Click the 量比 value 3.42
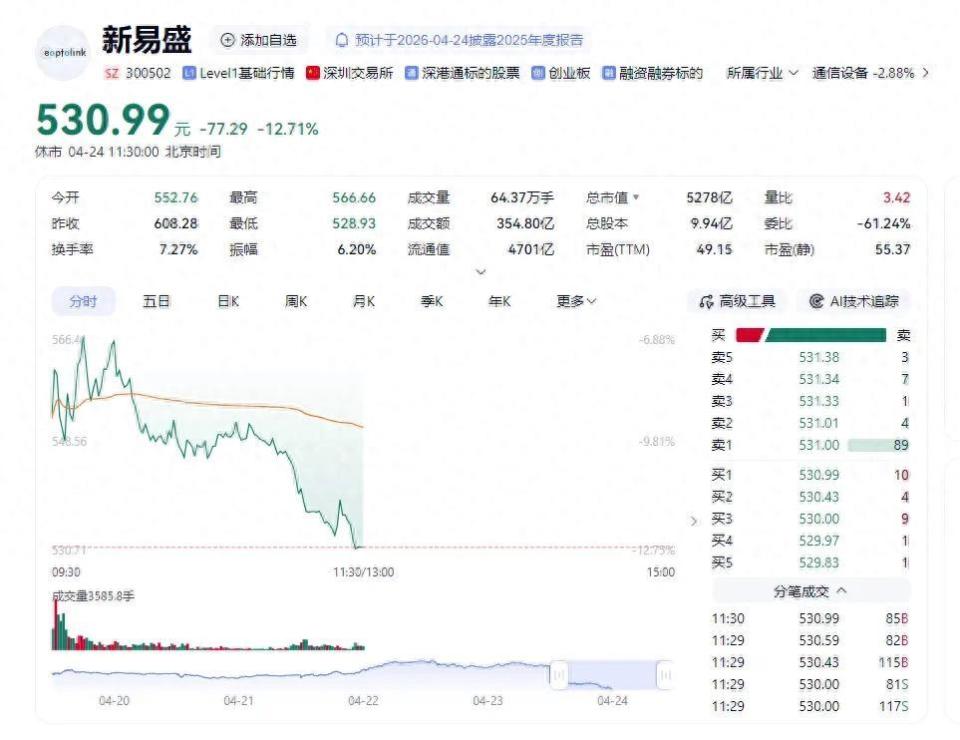 pyautogui.click(x=896, y=198)
